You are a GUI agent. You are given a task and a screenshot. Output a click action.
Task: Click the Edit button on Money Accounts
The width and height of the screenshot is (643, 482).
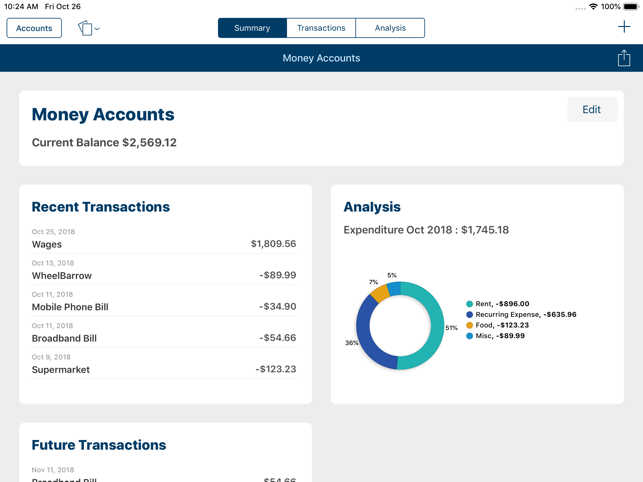(x=592, y=110)
